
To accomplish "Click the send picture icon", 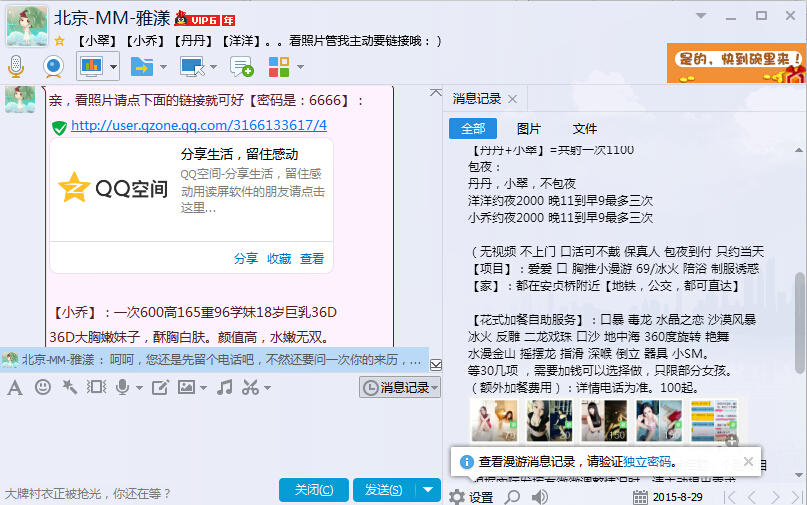I will pos(186,387).
